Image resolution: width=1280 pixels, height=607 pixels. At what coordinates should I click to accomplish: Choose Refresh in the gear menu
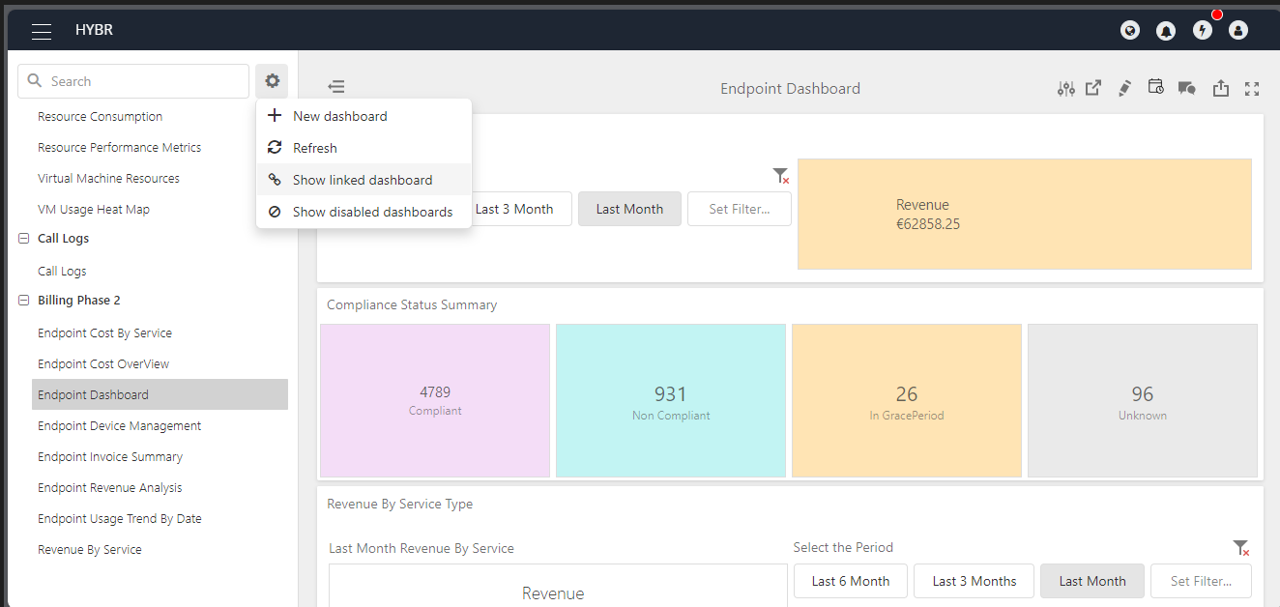364,148
